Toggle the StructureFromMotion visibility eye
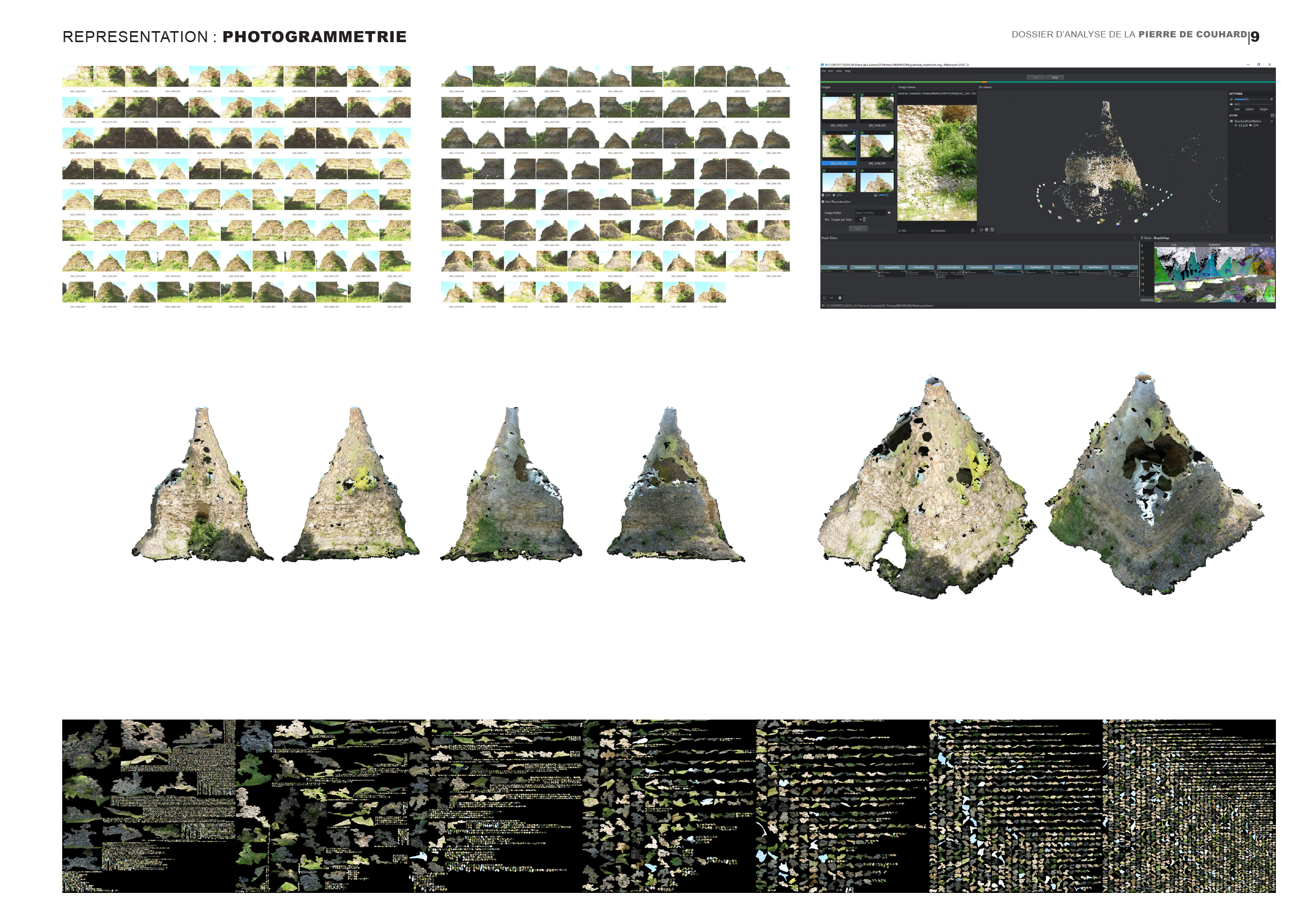The width and height of the screenshot is (1307, 924). coord(1231,121)
